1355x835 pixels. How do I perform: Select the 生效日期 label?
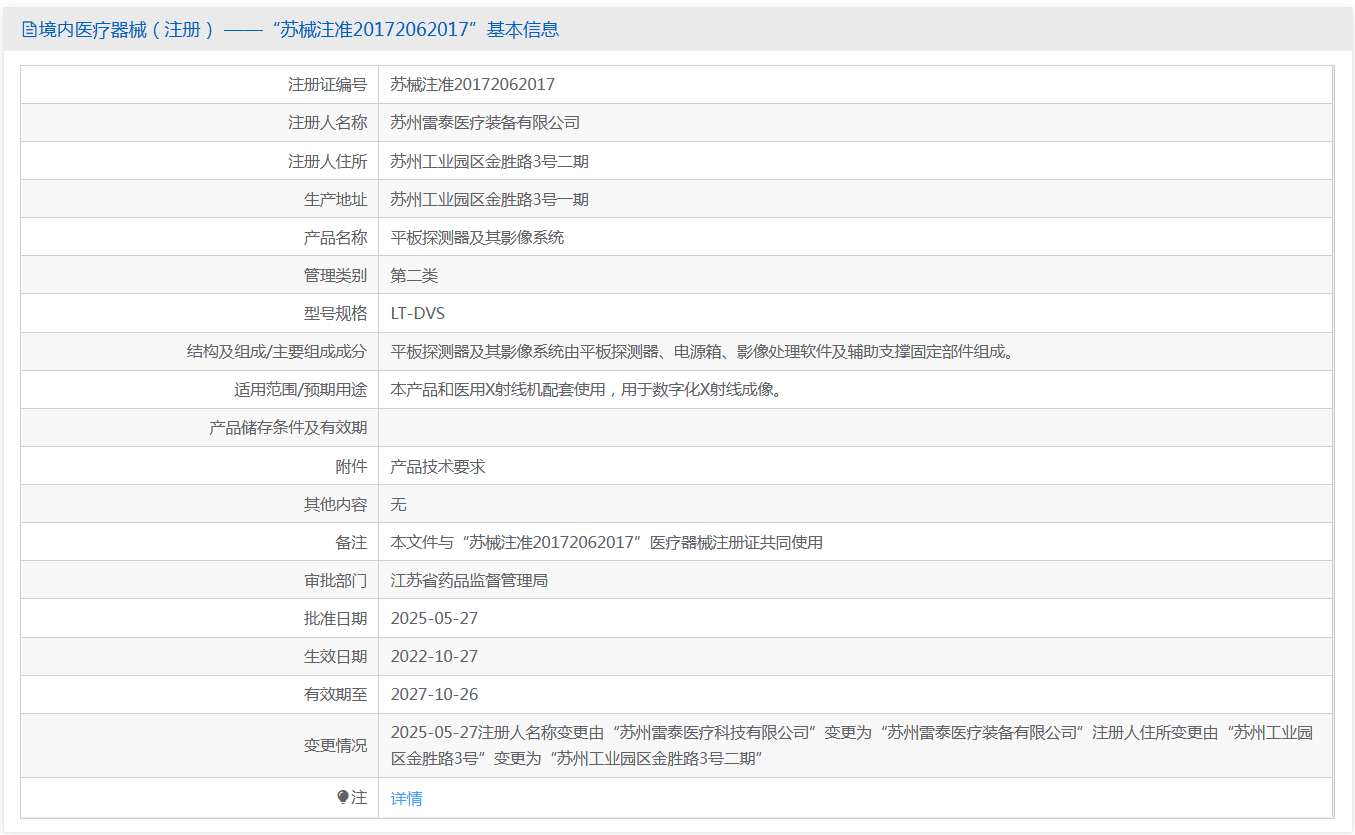point(336,656)
